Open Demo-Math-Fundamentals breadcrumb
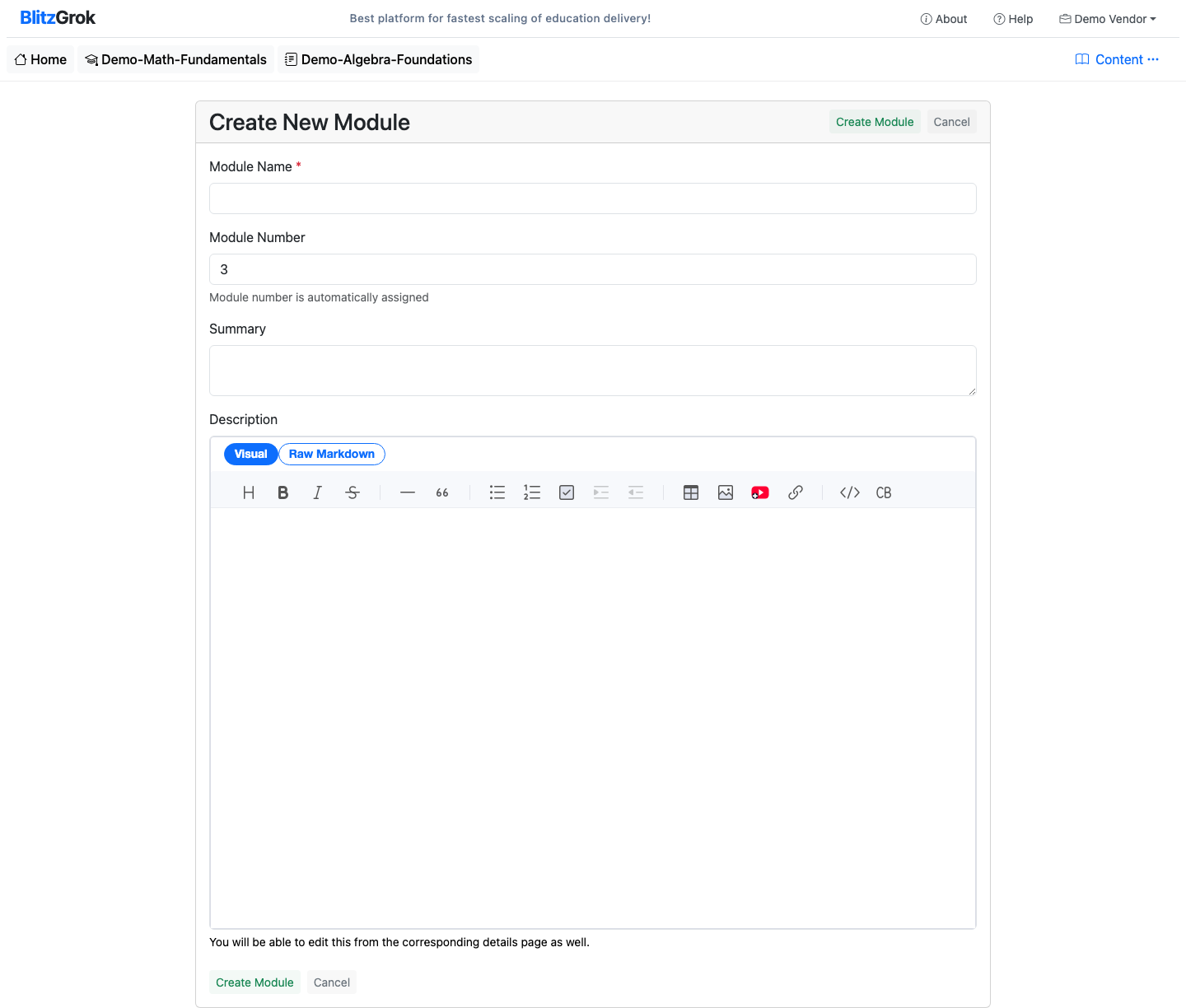 (176, 59)
